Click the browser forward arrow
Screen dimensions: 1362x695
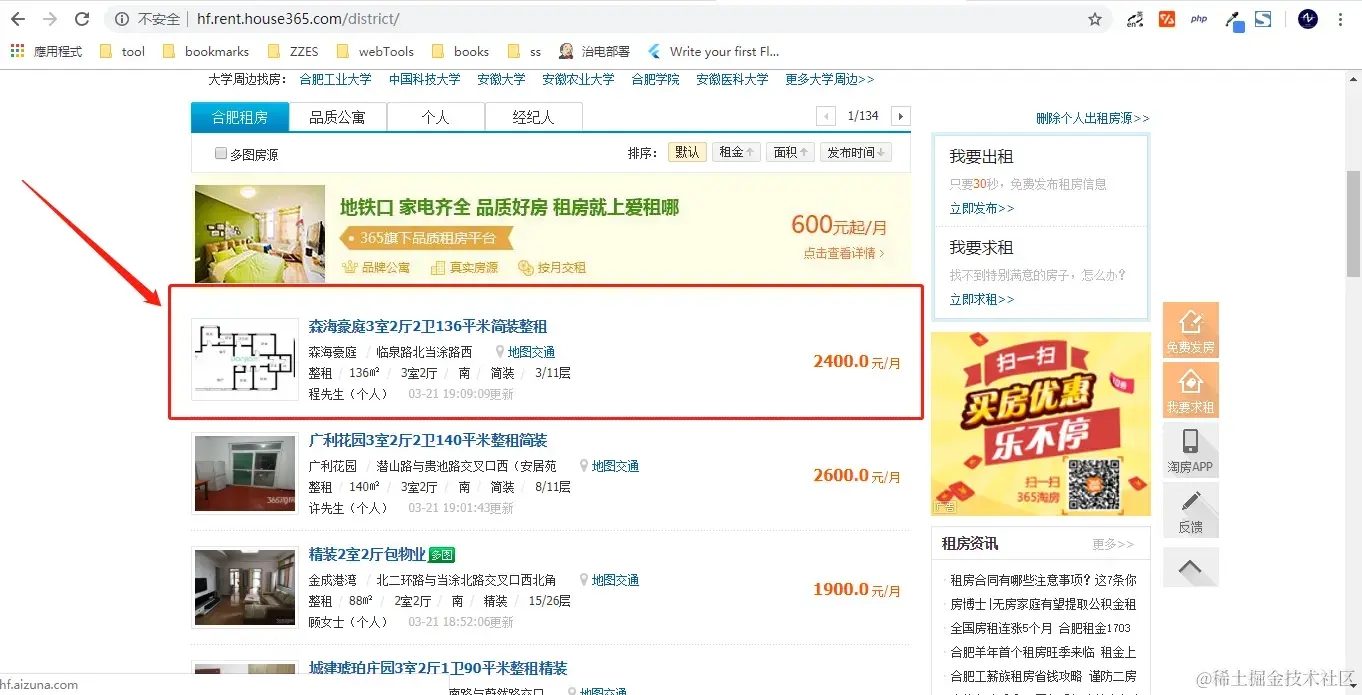tap(50, 19)
